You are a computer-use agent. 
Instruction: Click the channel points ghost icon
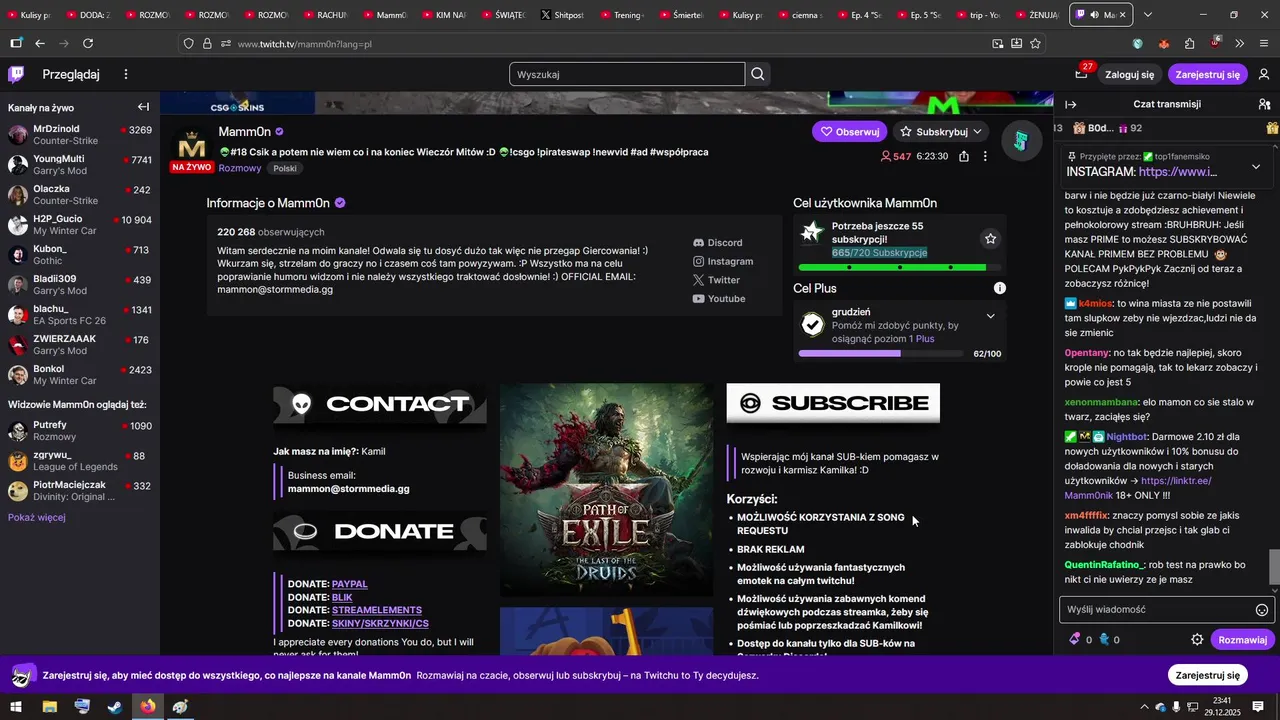point(1104,640)
